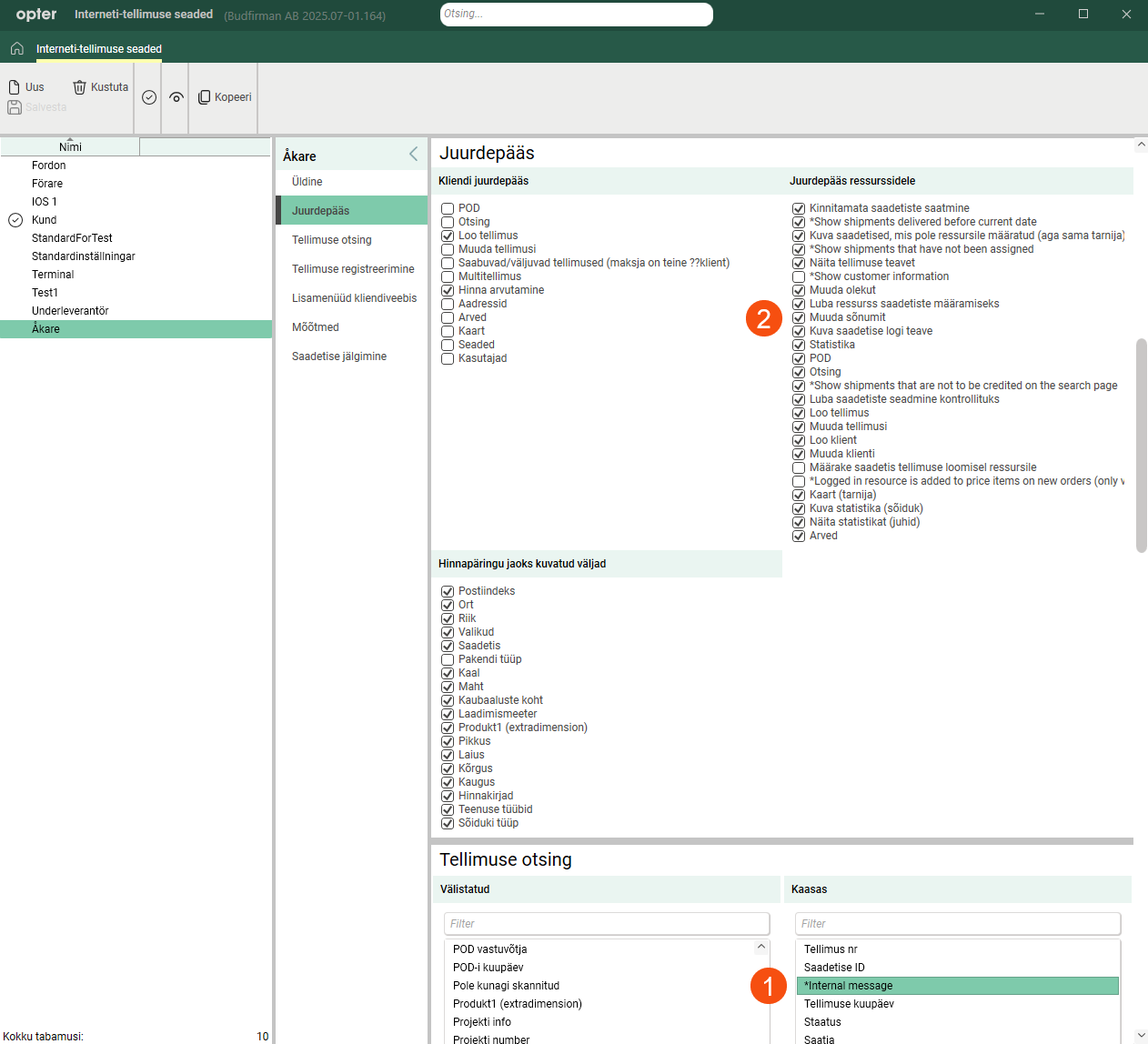Click the checkmark icon beside Kund

pos(15,220)
